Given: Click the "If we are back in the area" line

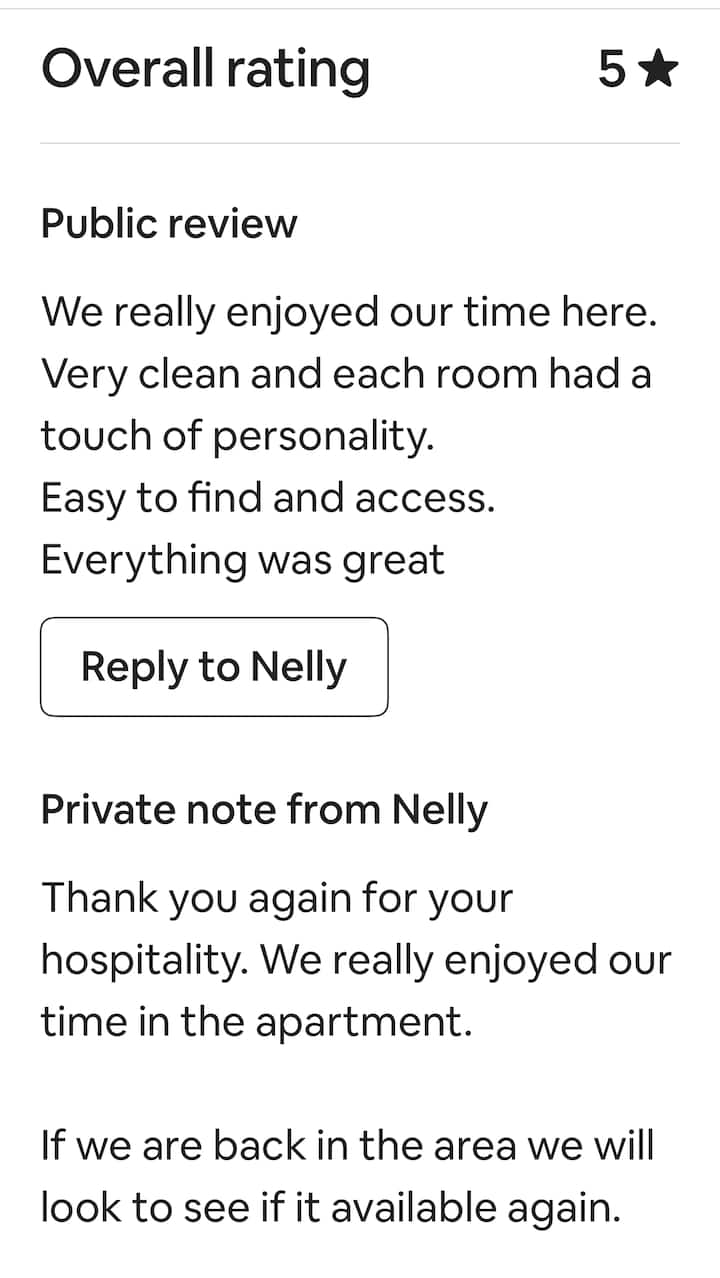Looking at the screenshot, I should pos(347,1145).
